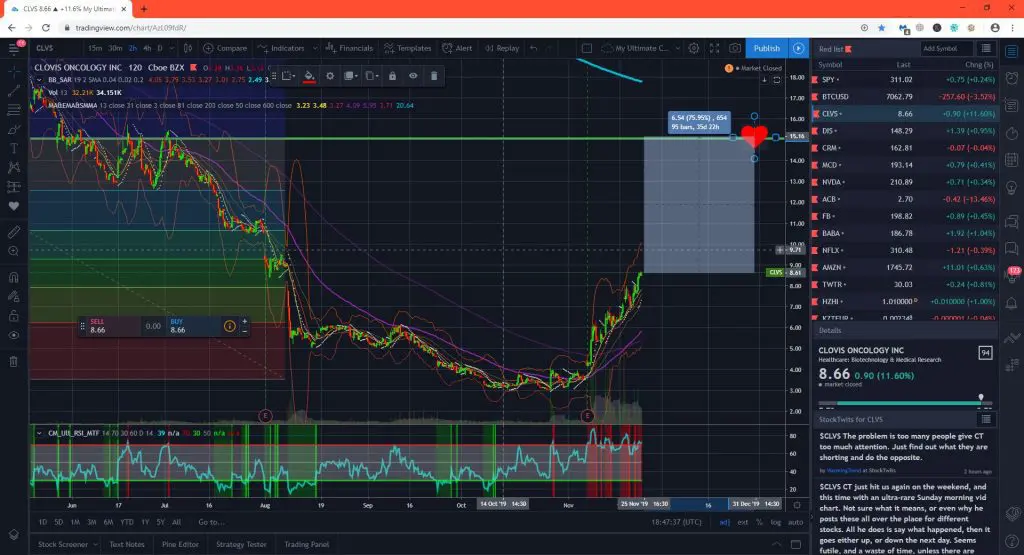Open the hamburger menu with the notification badge
This screenshot has height=555, width=1024.
(x=14, y=48)
